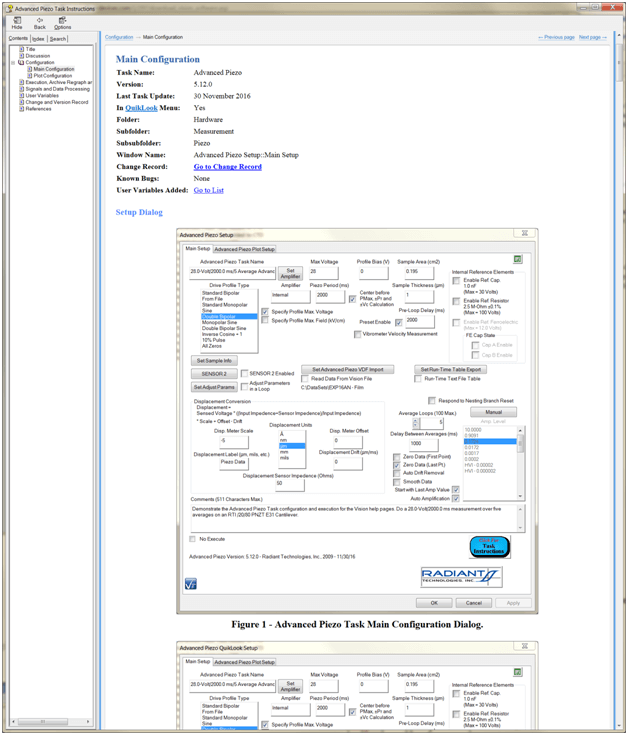Select Main Configuration in contents tree
This screenshot has height=735, width=628.
[53, 69]
